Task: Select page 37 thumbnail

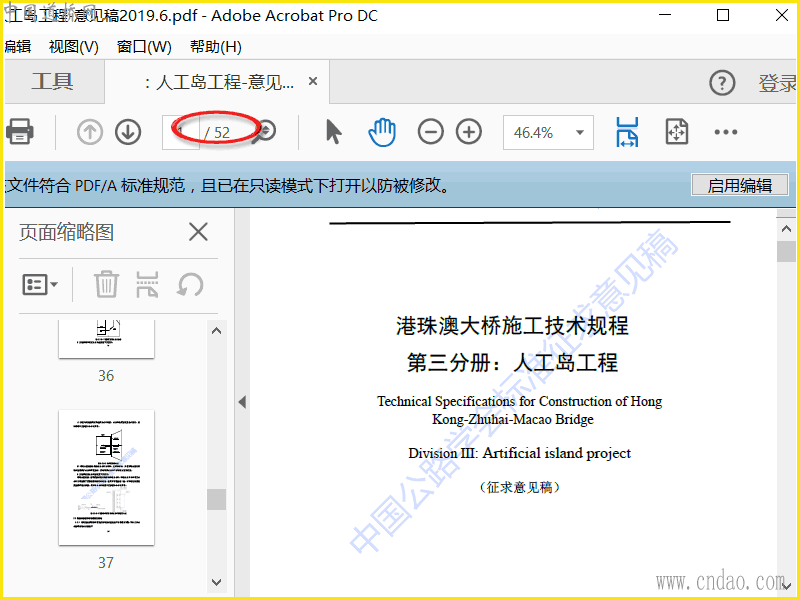Action: (106, 478)
